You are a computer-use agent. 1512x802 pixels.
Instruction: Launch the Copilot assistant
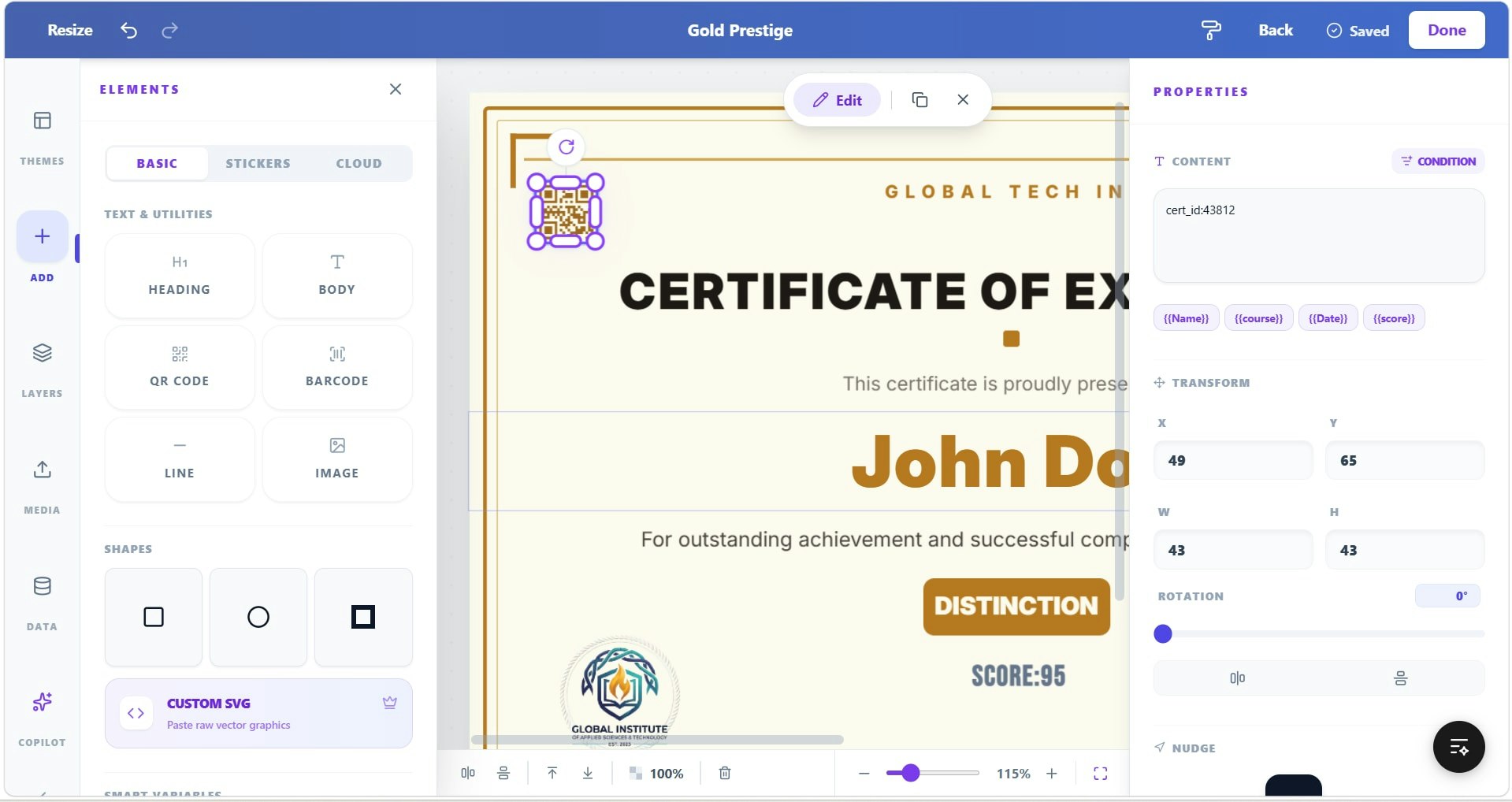point(42,718)
